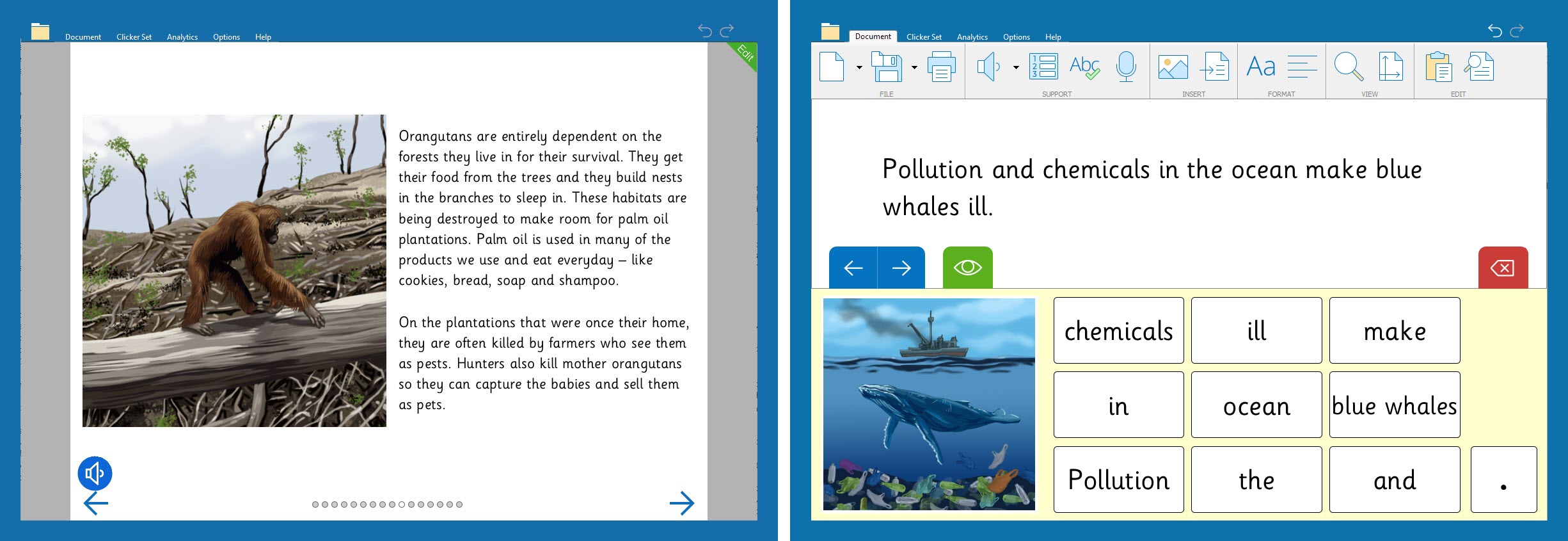
Task: Click the whale and pollution picture
Action: pyautogui.click(x=928, y=405)
